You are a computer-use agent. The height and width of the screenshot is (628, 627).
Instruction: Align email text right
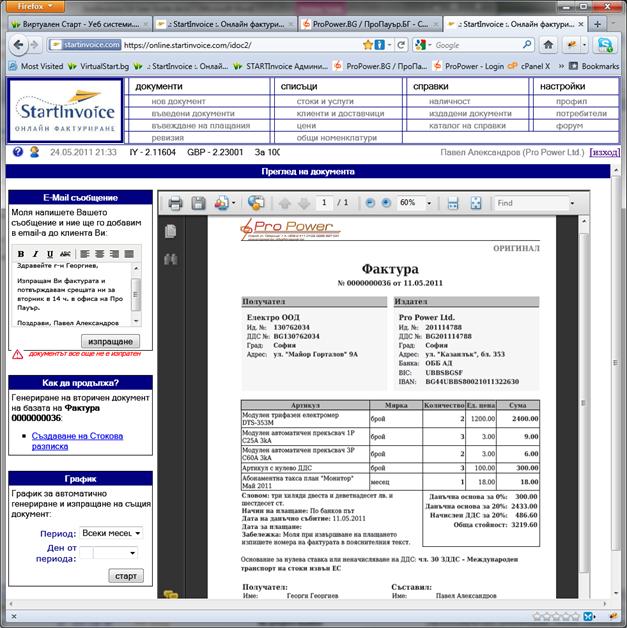click(x=114, y=254)
